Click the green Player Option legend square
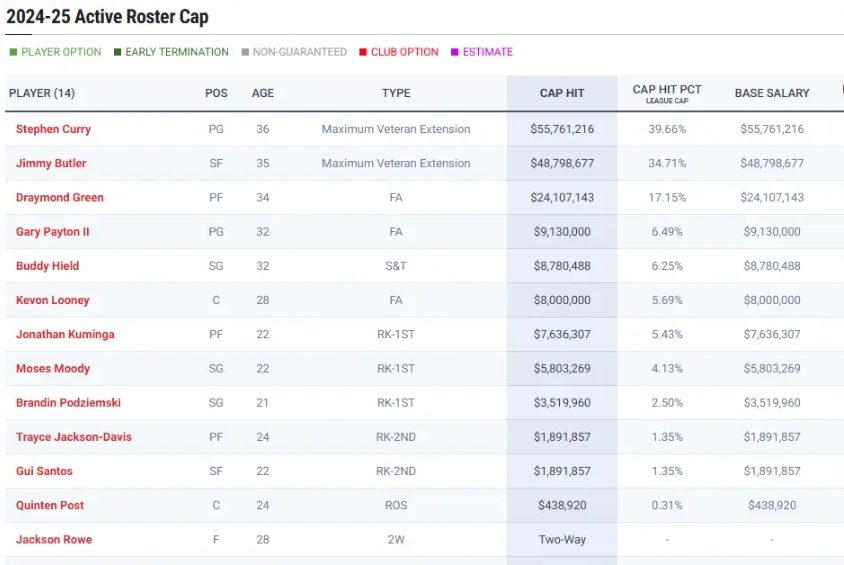Viewport: 844px width, 565px height. (x=13, y=52)
